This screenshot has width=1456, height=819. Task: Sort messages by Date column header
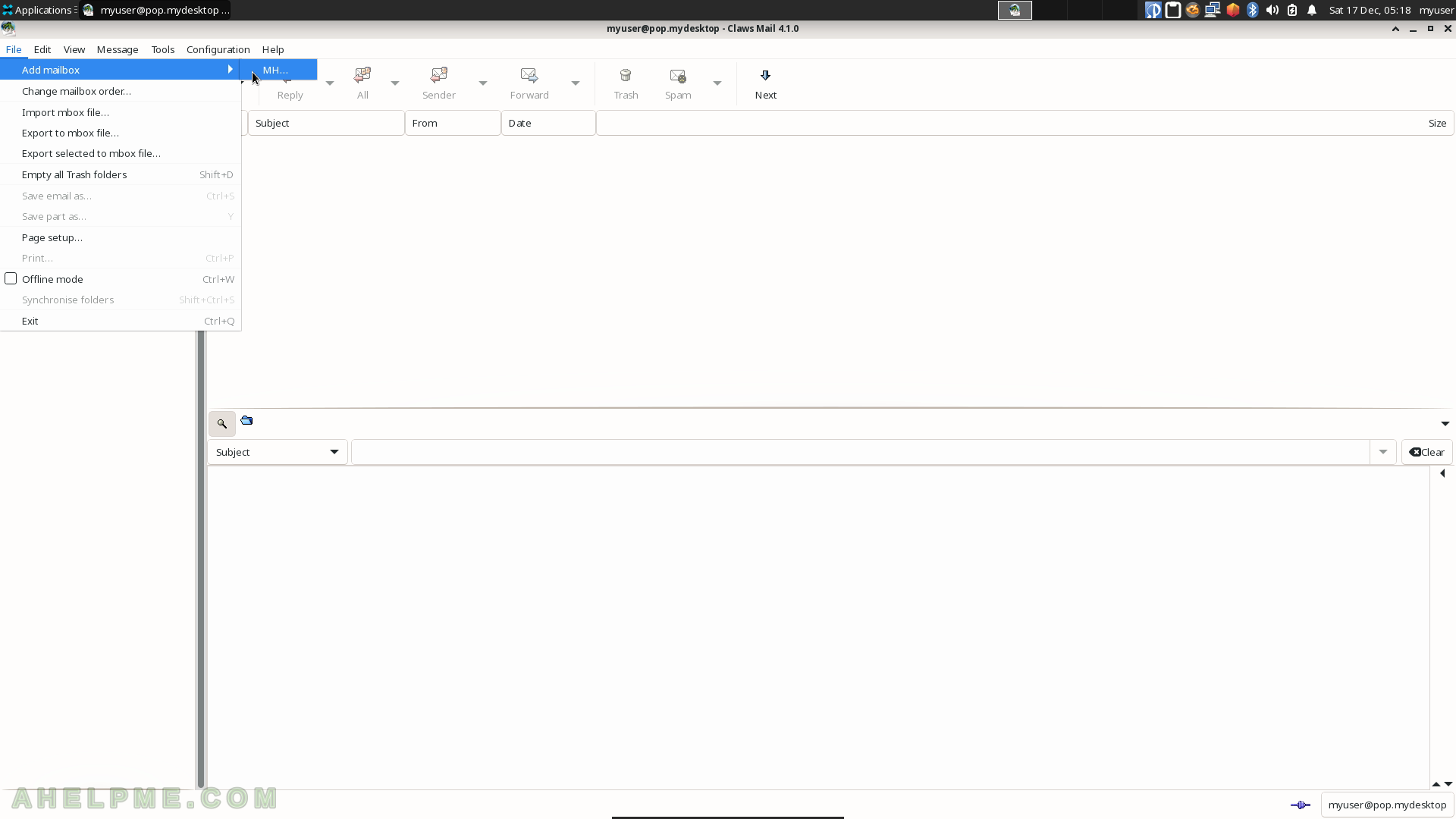[548, 123]
